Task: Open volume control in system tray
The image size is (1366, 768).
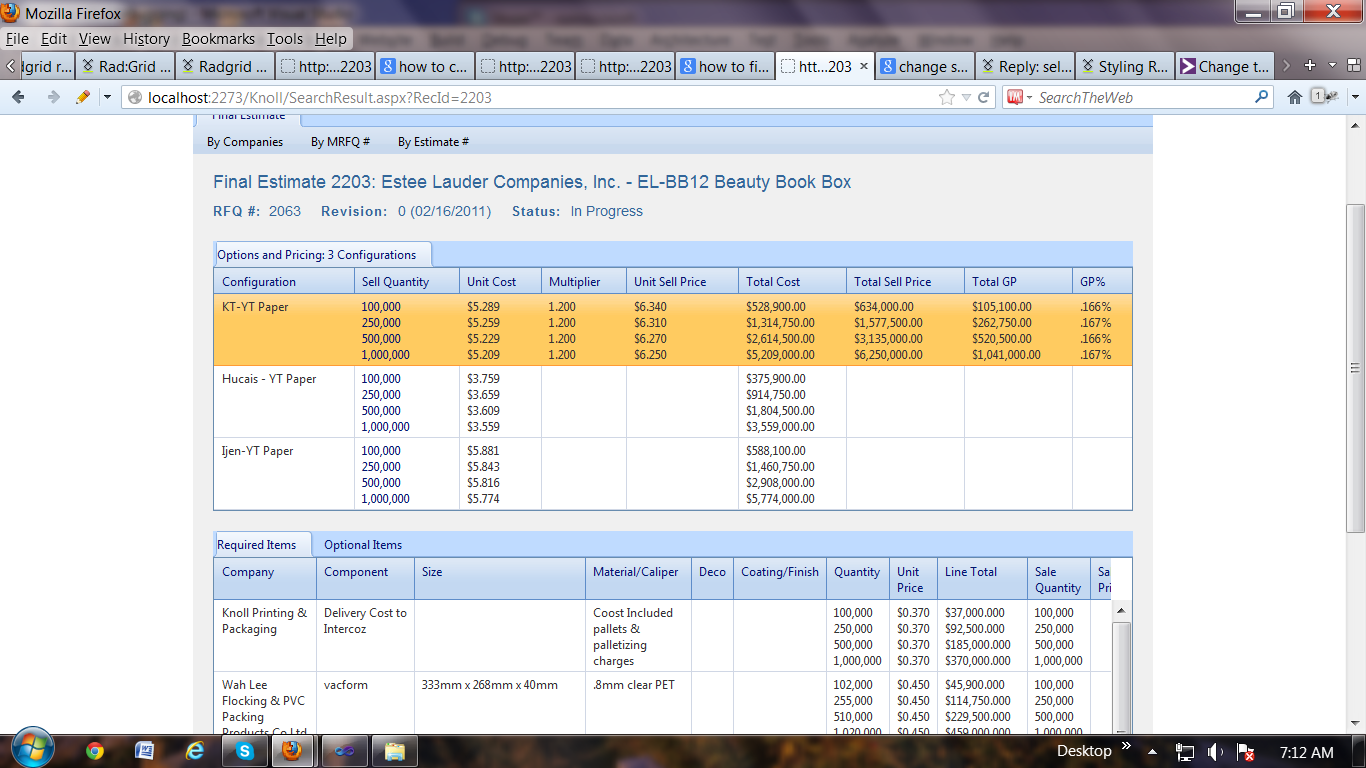Action: tap(1215, 752)
